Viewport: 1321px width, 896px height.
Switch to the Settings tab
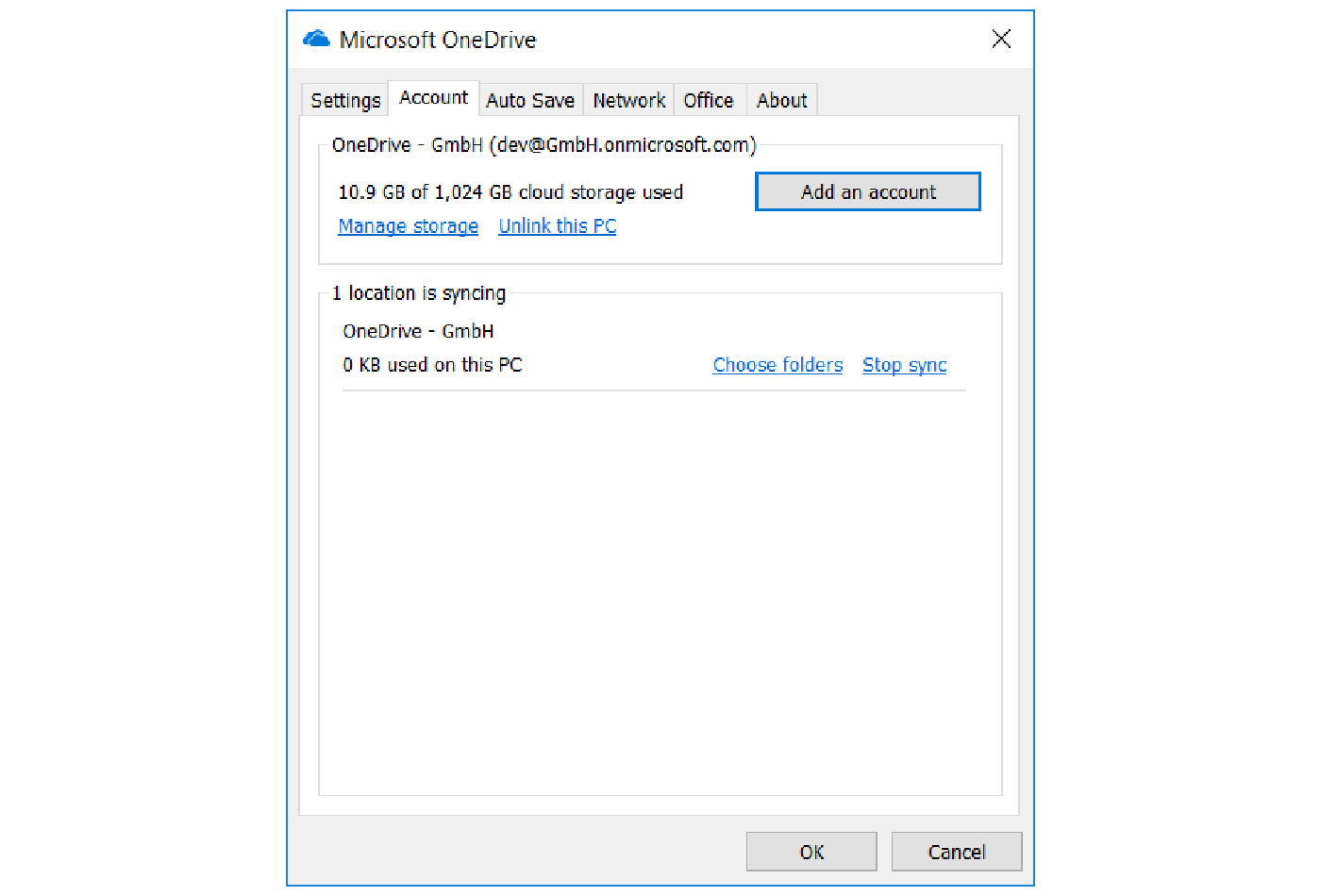tap(345, 100)
